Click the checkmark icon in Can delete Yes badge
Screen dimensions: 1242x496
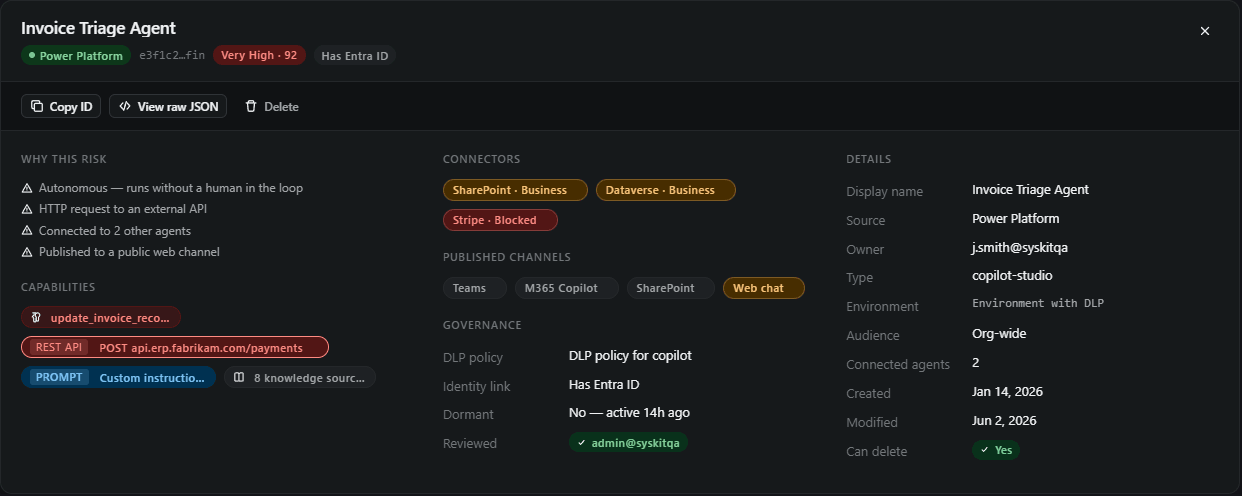985,450
